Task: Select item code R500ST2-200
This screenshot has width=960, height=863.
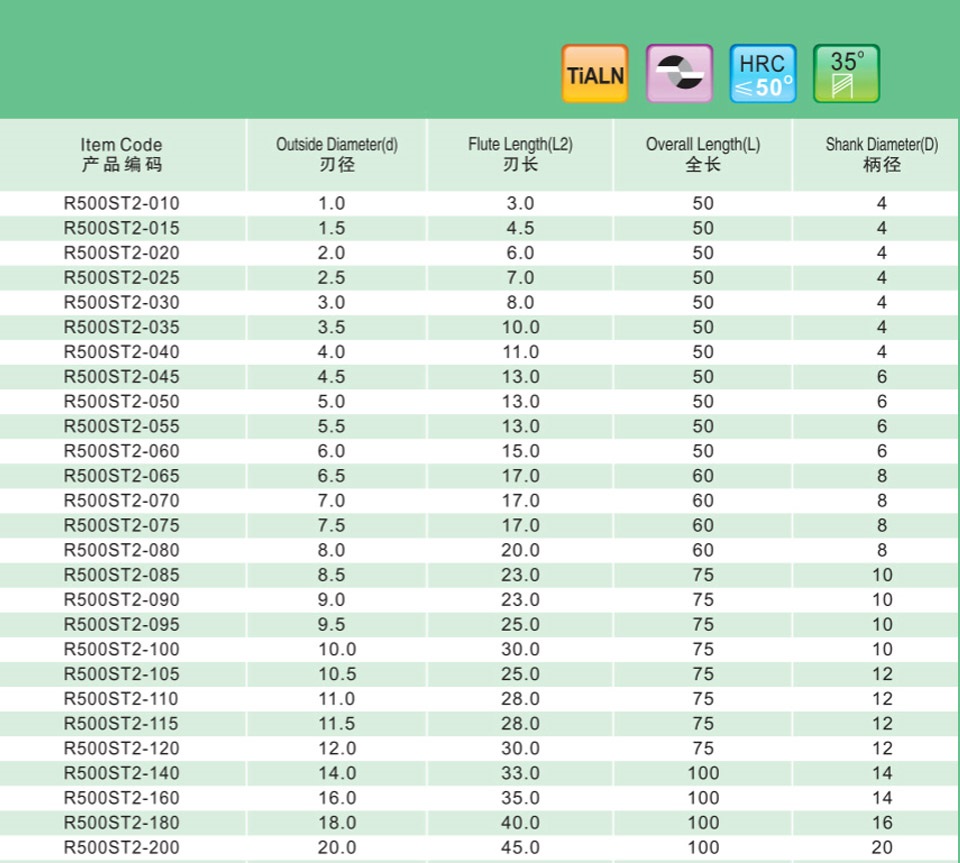Action: [x=122, y=848]
